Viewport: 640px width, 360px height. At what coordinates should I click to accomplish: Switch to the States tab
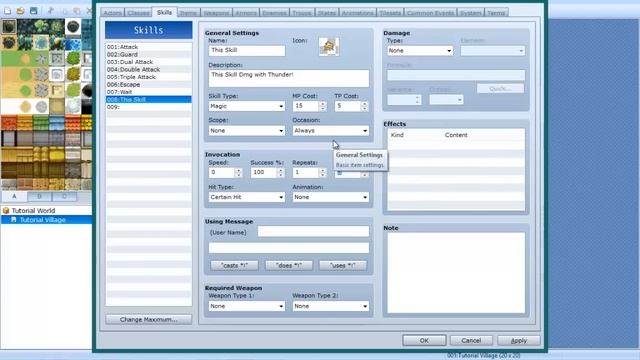[327, 13]
